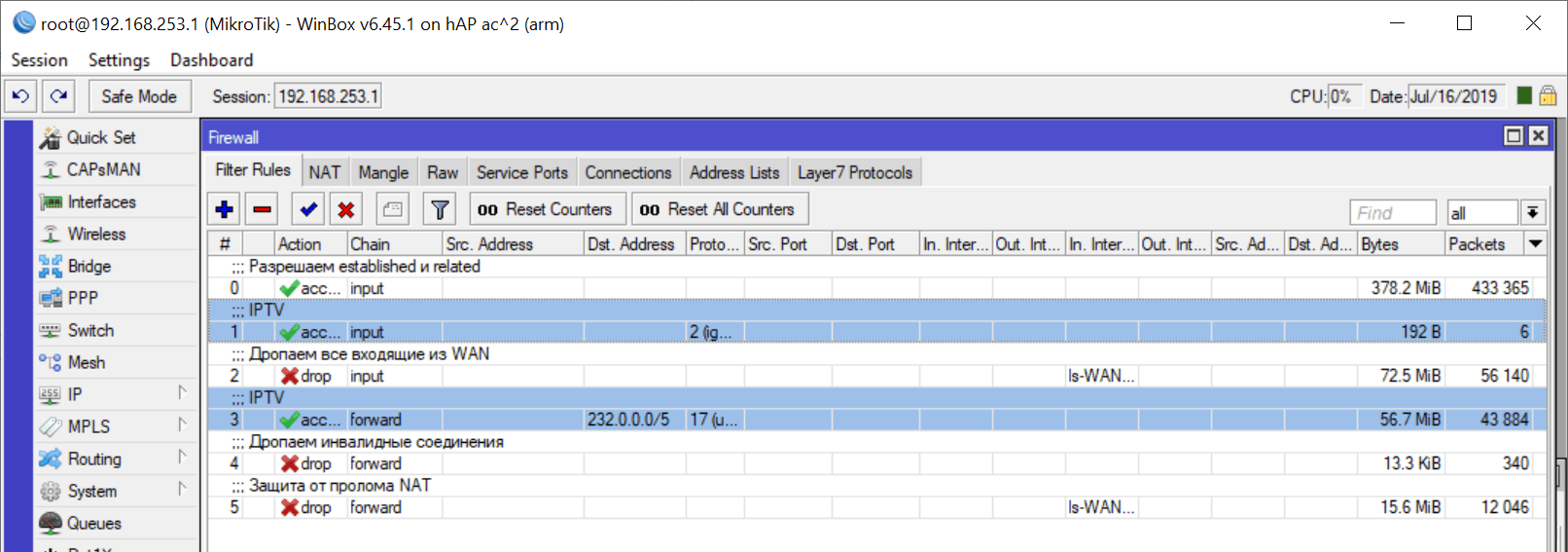1568x552 pixels.
Task: Select rule 2 drop input row
Action: tap(875, 376)
